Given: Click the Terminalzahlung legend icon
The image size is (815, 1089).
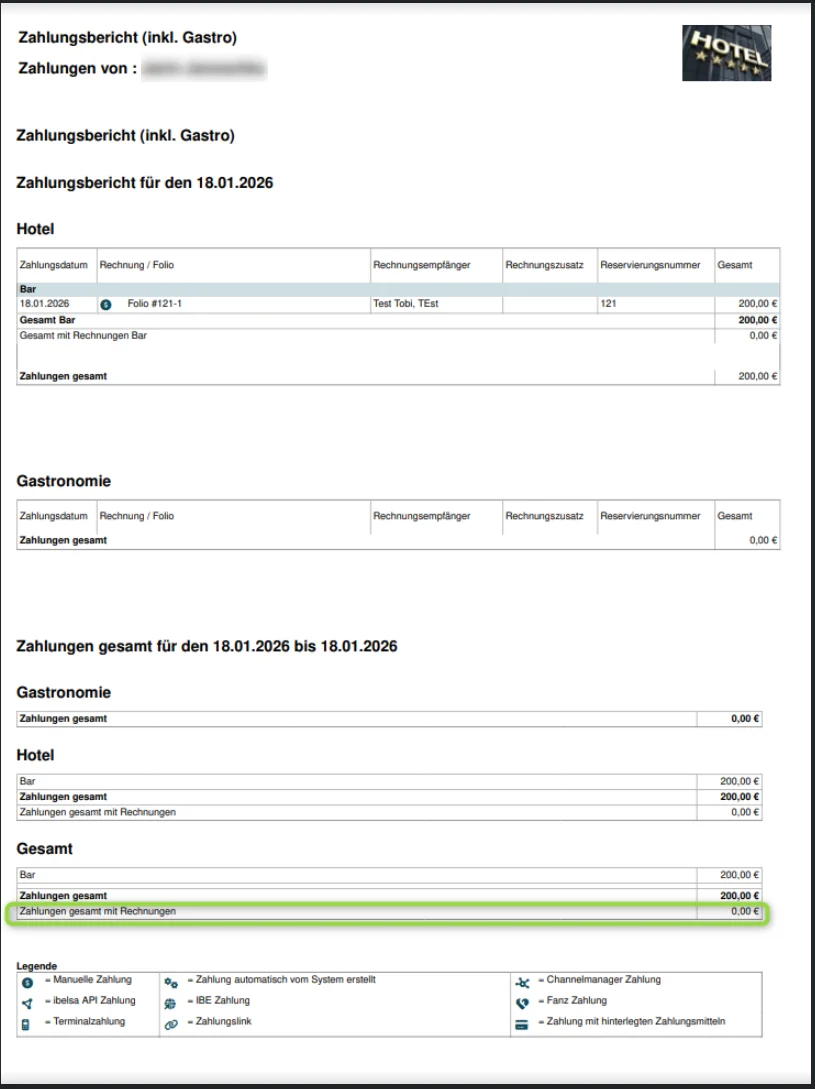Looking at the screenshot, I should point(26,1024).
